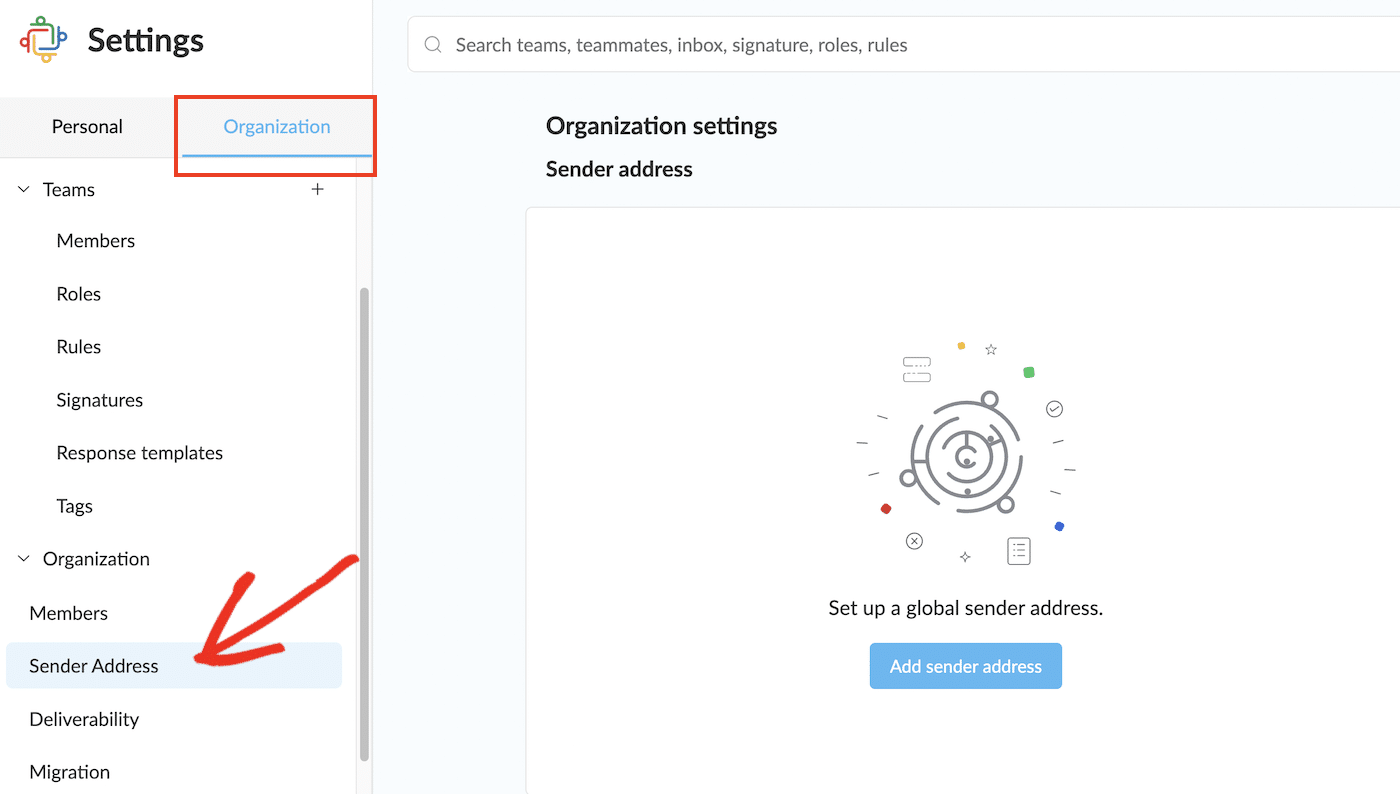
Task: Open the Migration settings
Action: (70, 771)
